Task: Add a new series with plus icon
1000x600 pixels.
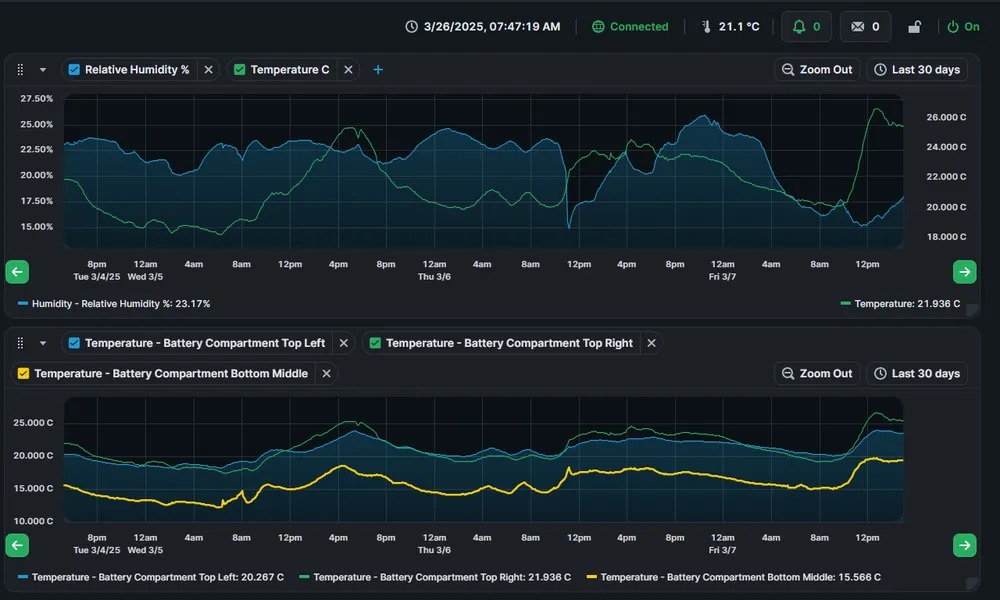Action: (x=378, y=70)
